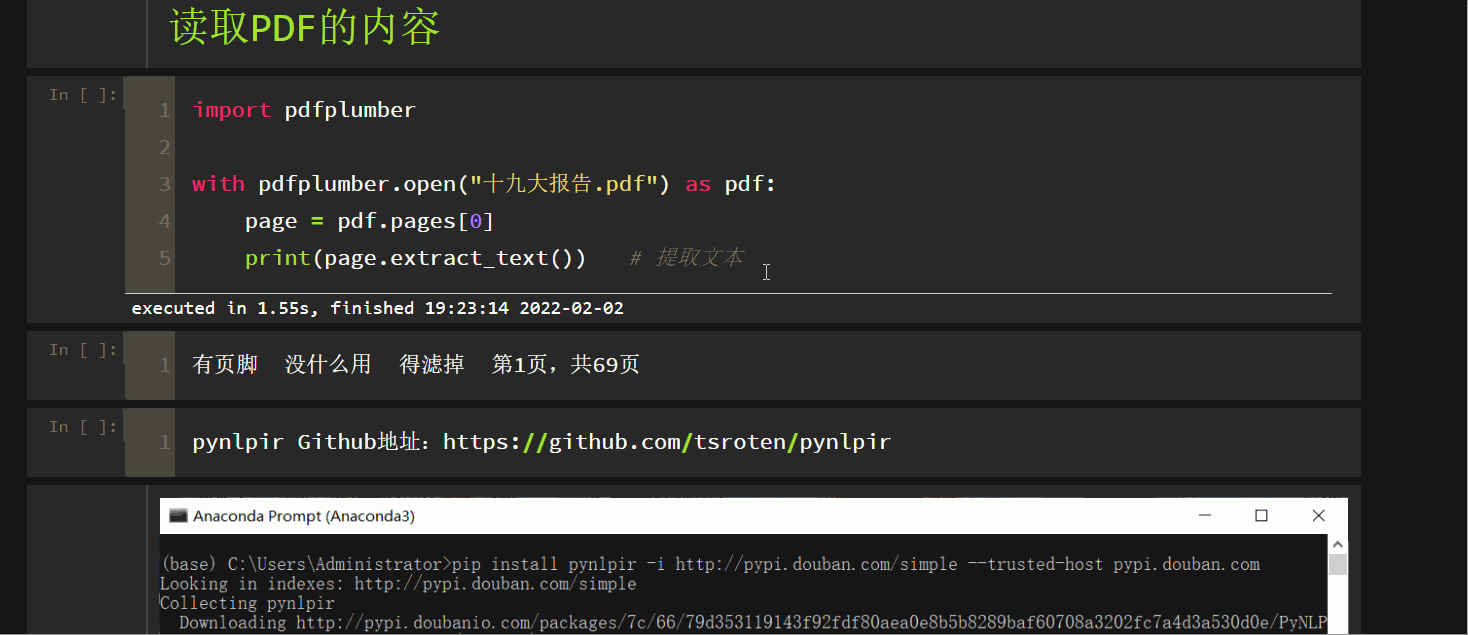Viewport: 1468px width, 635px height.
Task: Select the import pdfplumber statement
Action: (303, 110)
